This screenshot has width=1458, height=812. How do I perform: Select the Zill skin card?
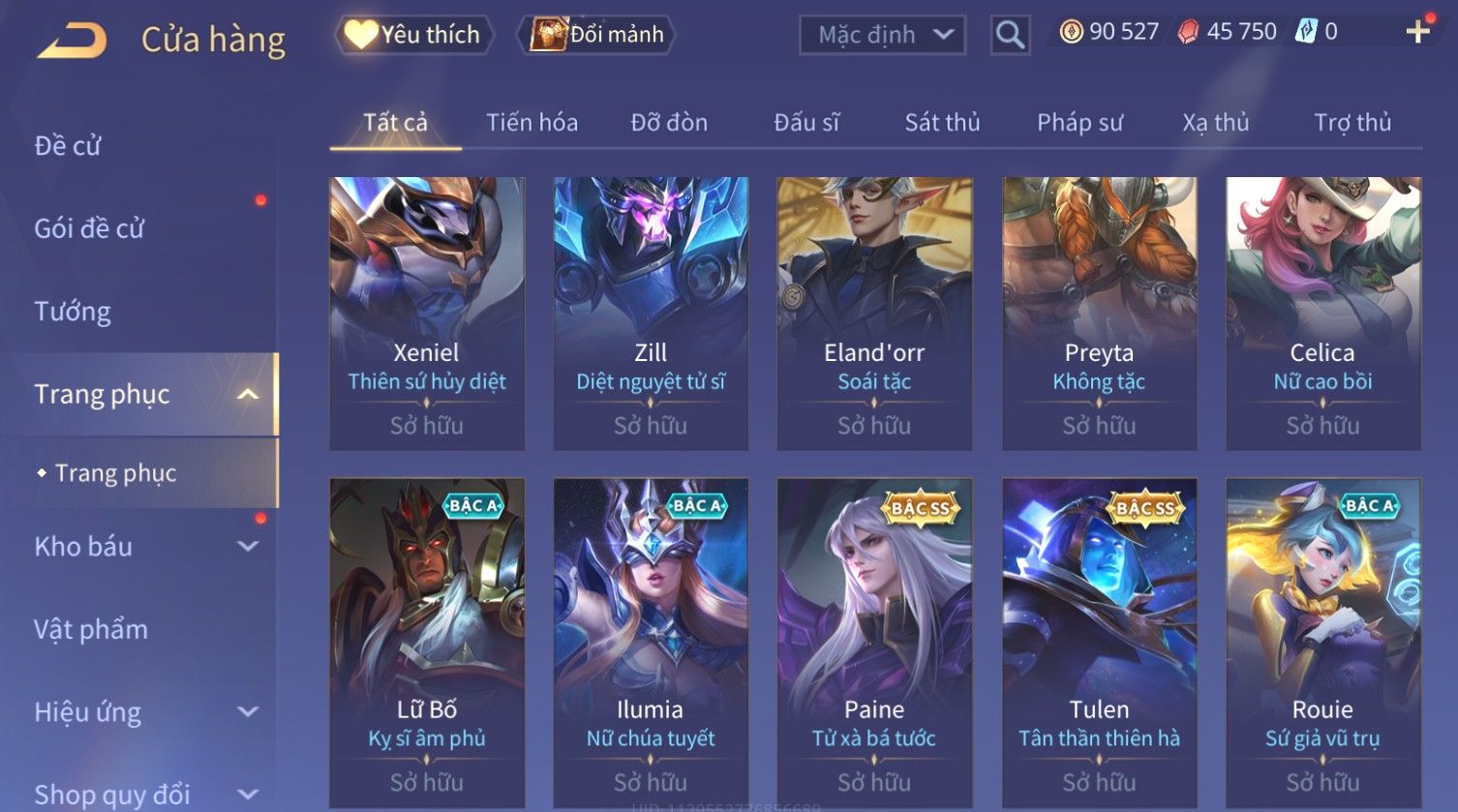(x=651, y=314)
